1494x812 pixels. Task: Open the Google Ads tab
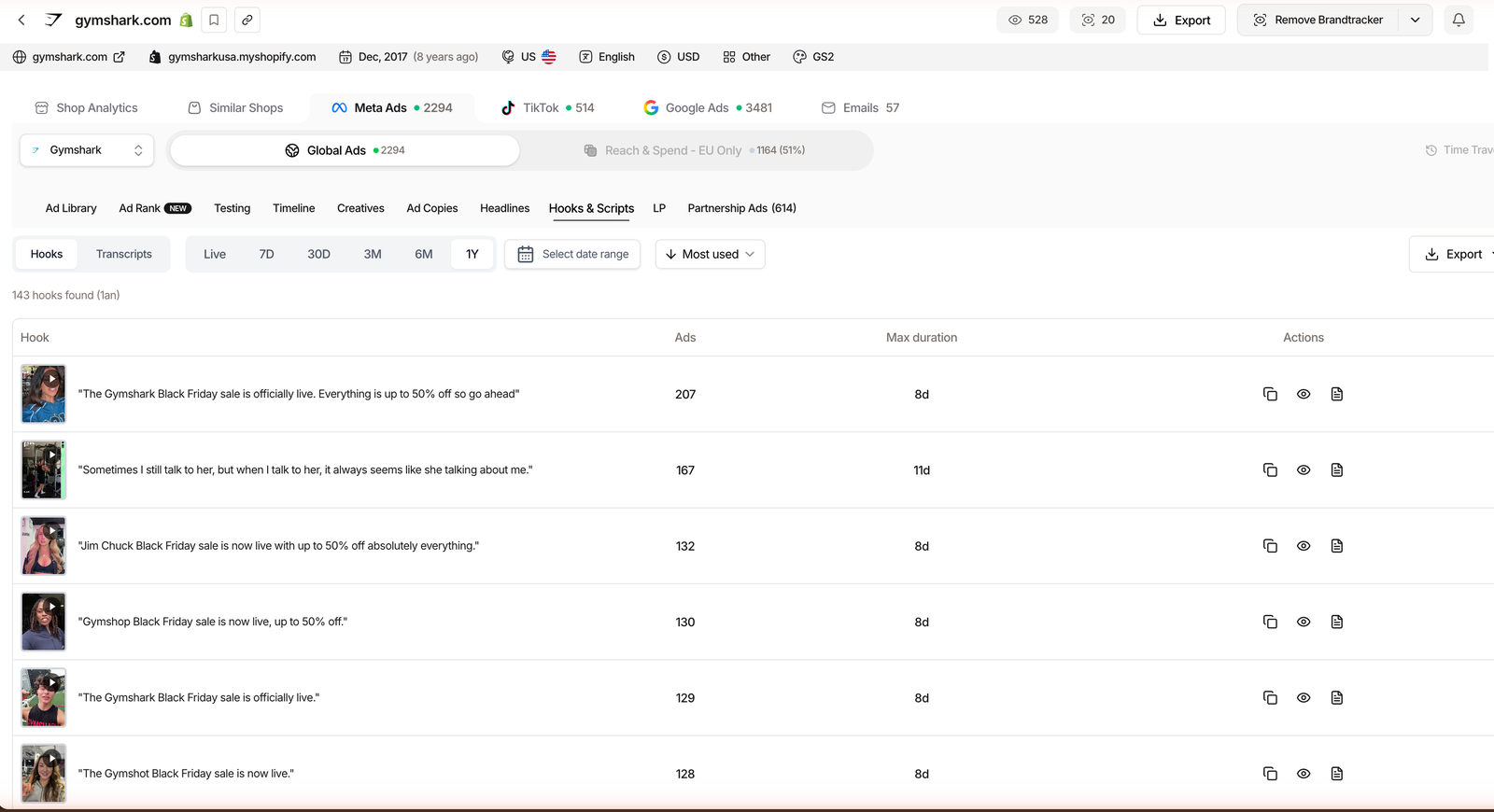(708, 108)
